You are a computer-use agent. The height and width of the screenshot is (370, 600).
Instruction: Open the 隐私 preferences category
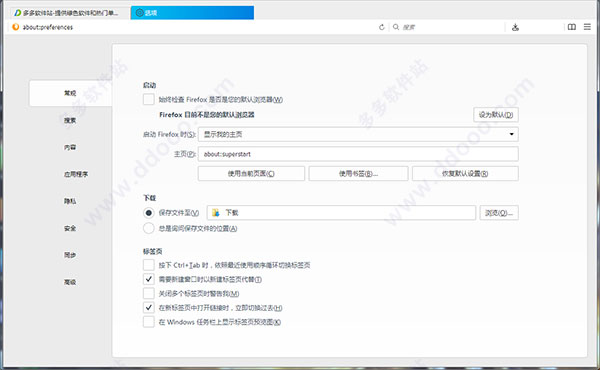[70, 201]
